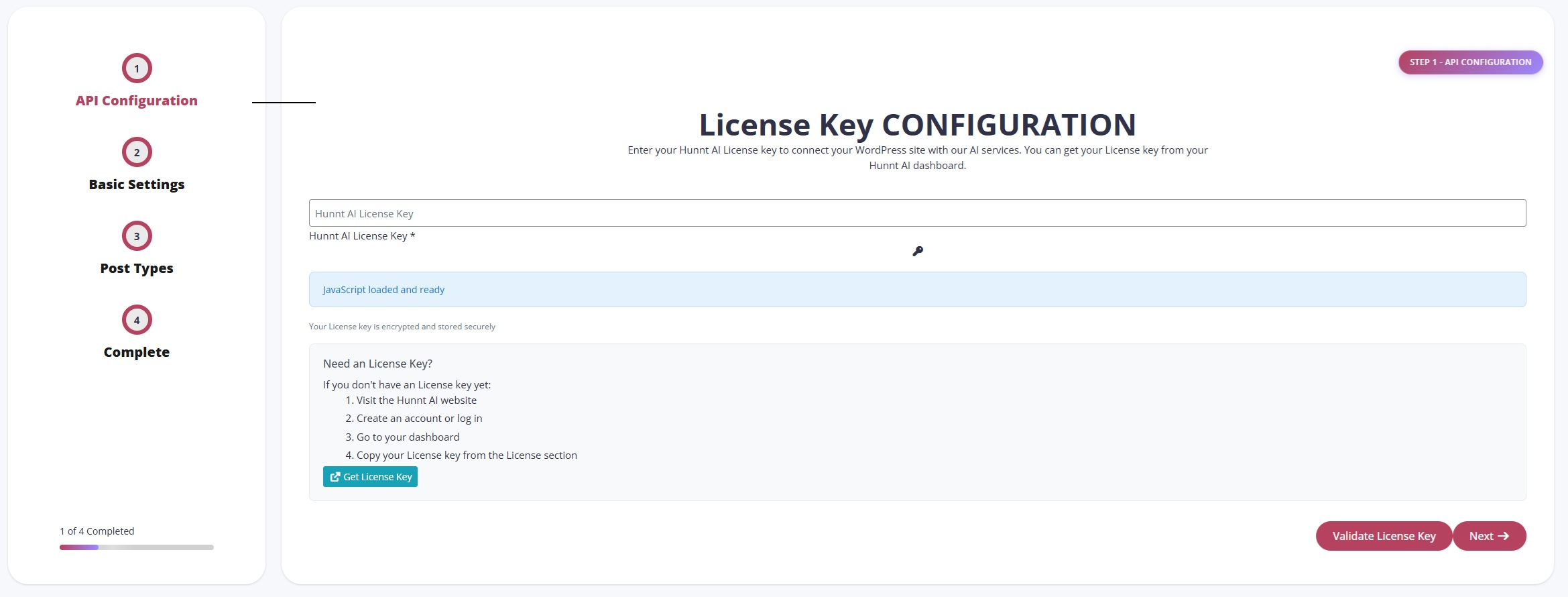Click the Step 1 - API Configuration badge
This screenshot has width=1568, height=597.
tap(1470, 62)
